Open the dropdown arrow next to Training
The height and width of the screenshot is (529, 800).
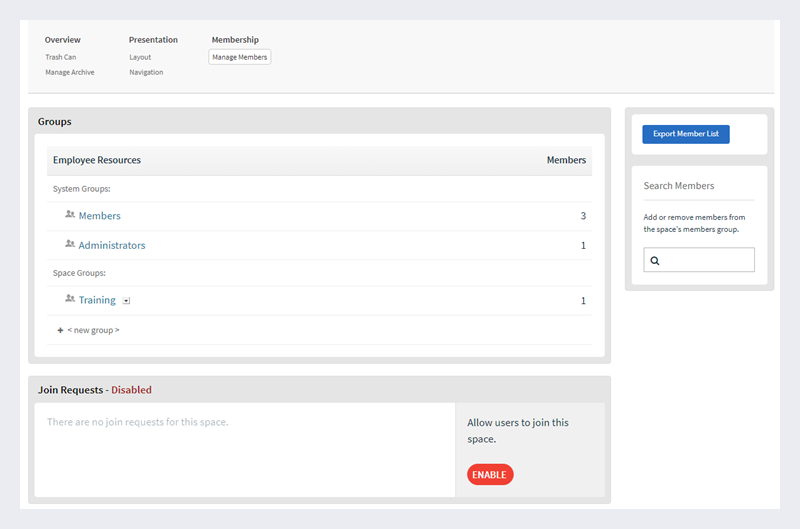click(126, 300)
